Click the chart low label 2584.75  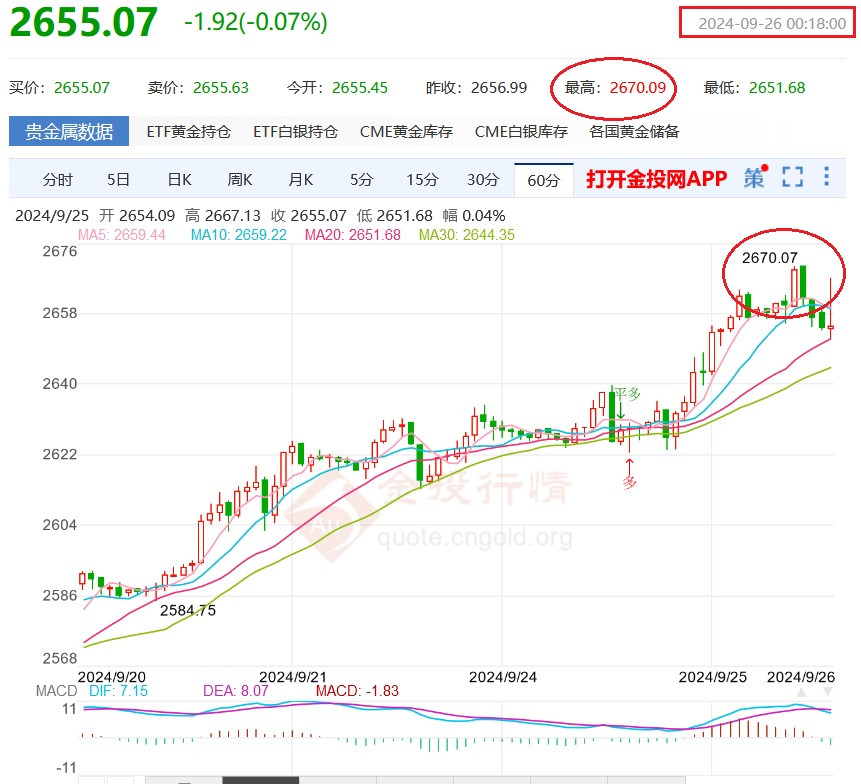188,611
